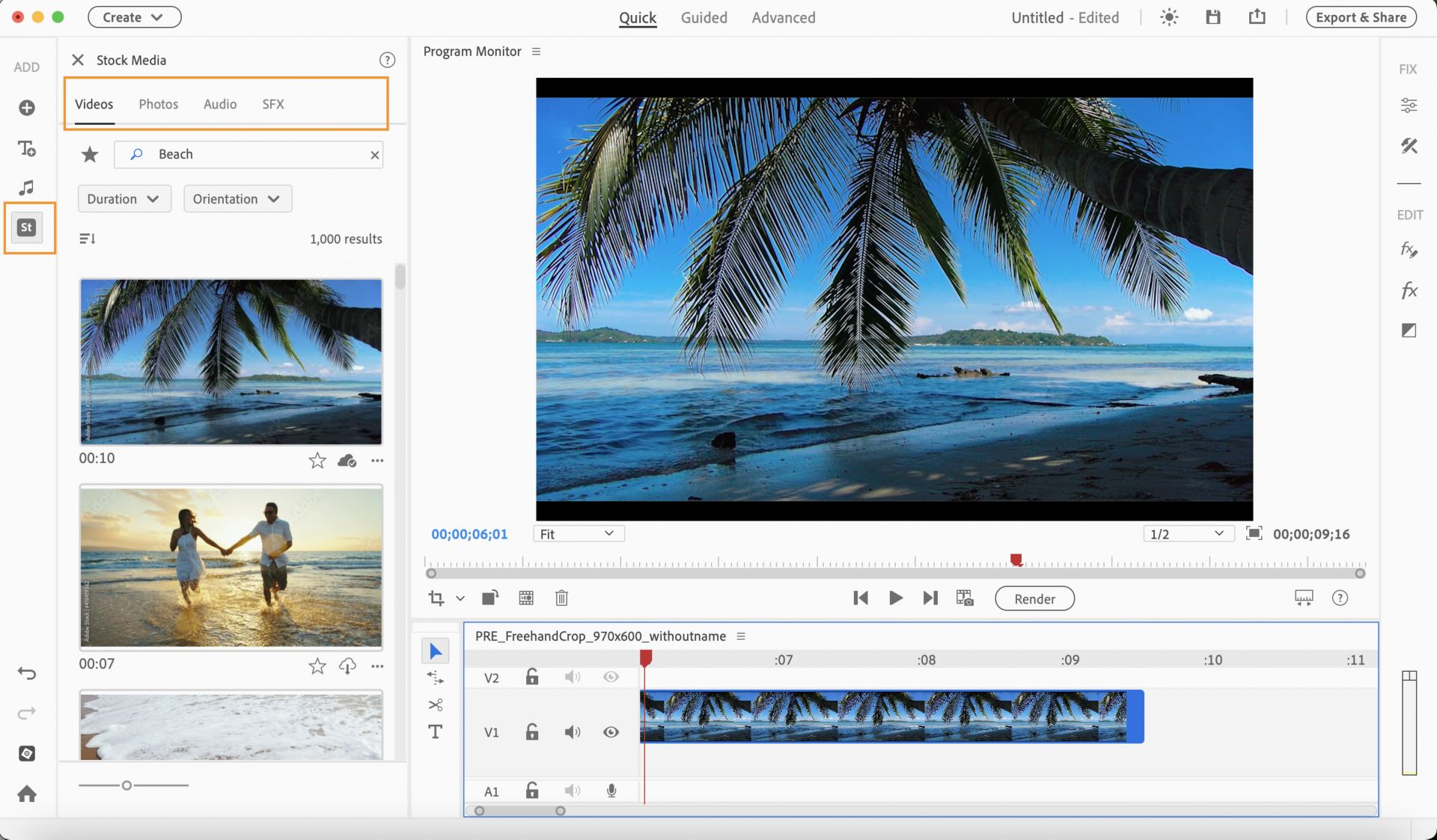Hide the V1 track with eye icon
1437x840 pixels.
[611, 732]
